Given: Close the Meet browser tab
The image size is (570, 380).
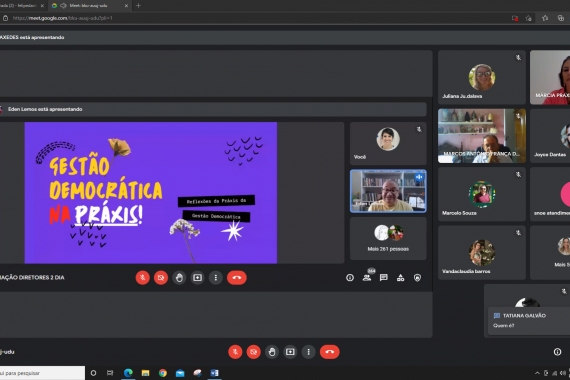Looking at the screenshot, I should (126, 5).
